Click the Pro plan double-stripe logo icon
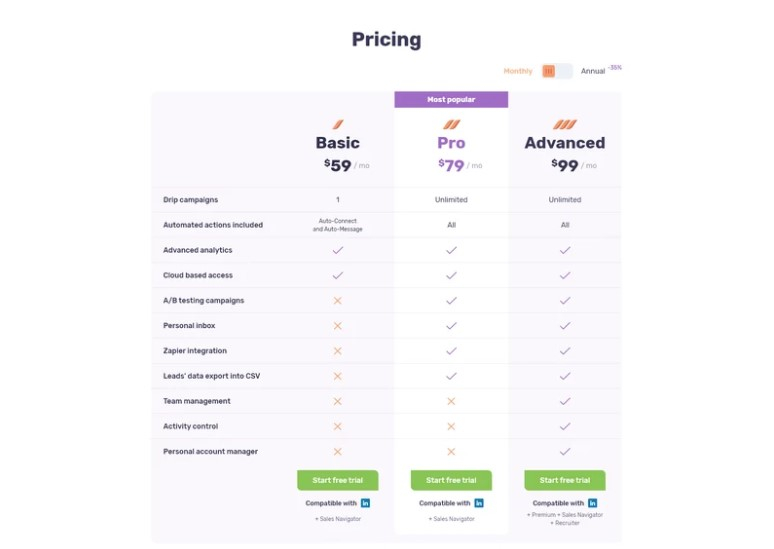This screenshot has width=774, height=549. tap(451, 125)
